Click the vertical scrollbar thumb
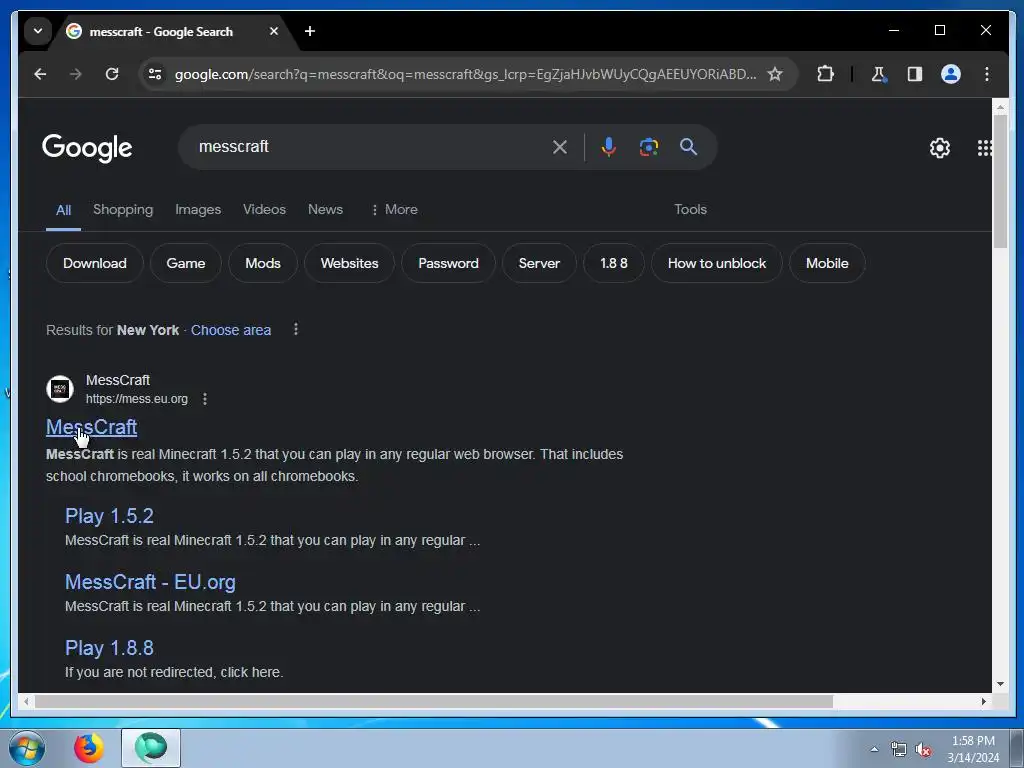 click(x=1000, y=181)
